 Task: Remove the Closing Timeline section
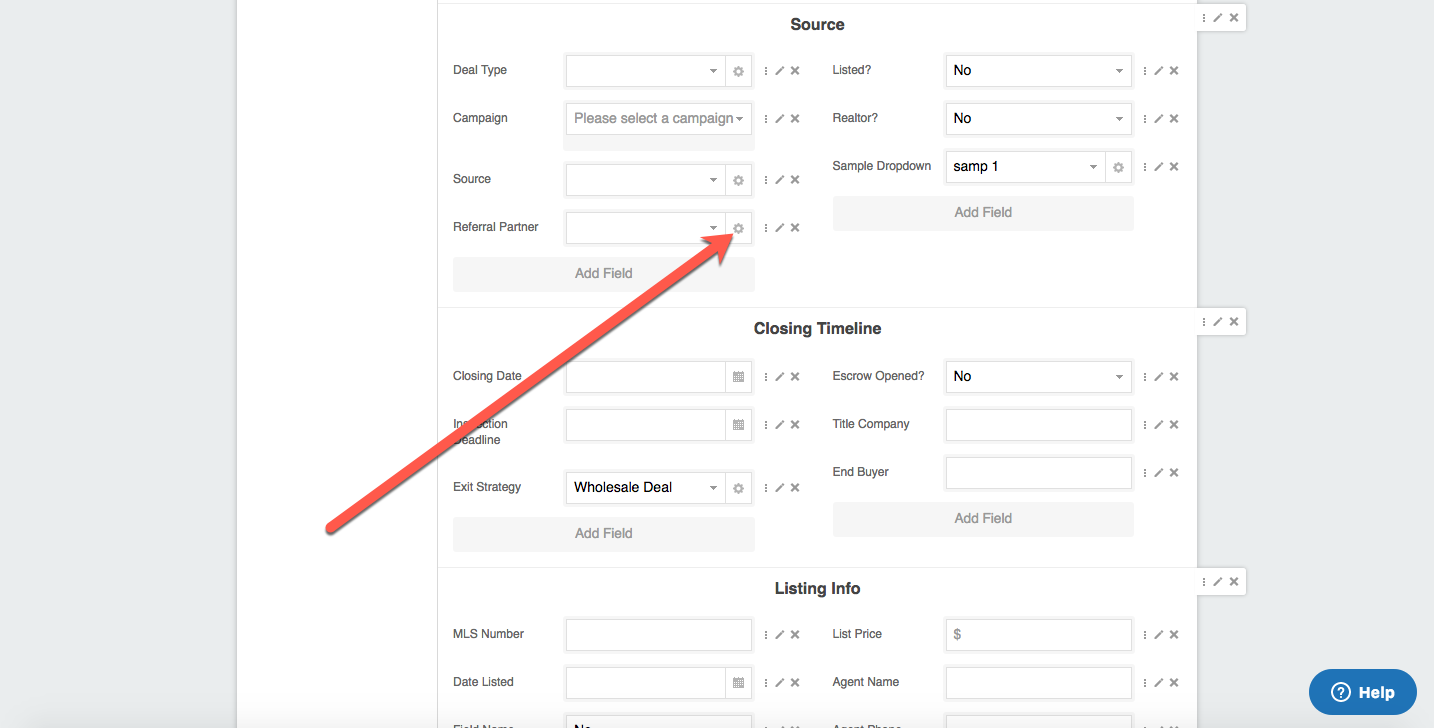click(1234, 322)
